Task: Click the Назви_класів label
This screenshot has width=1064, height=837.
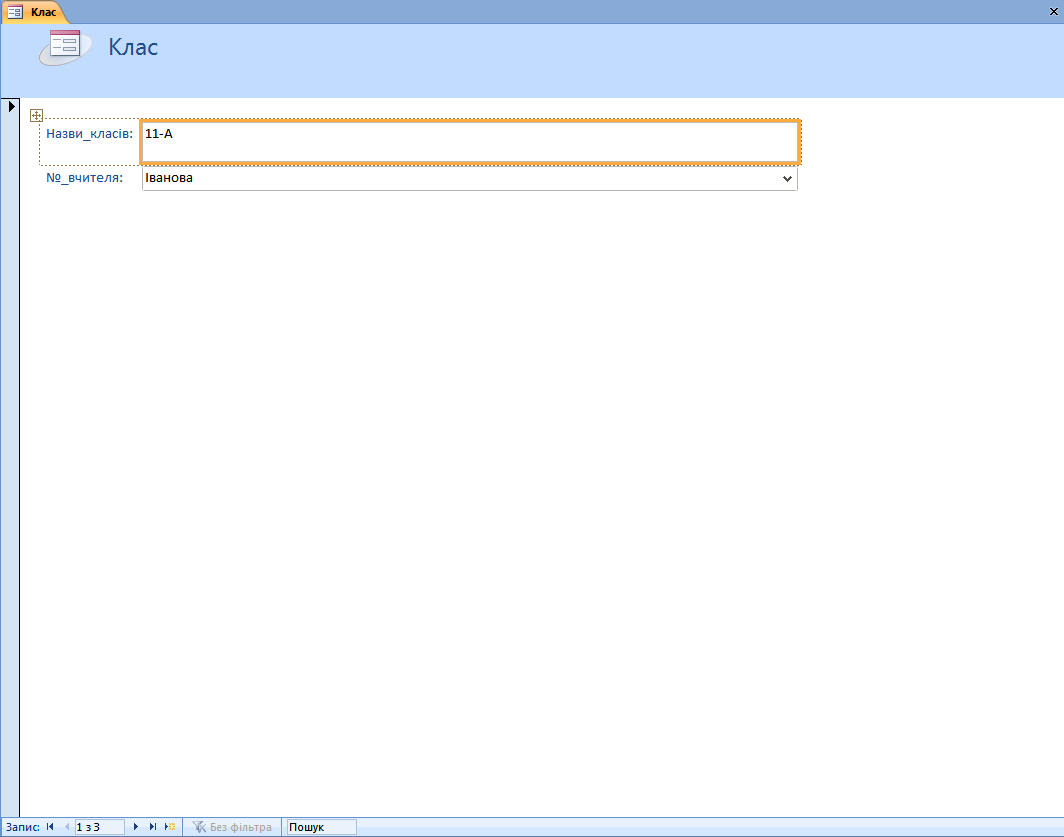Action: pos(89,134)
